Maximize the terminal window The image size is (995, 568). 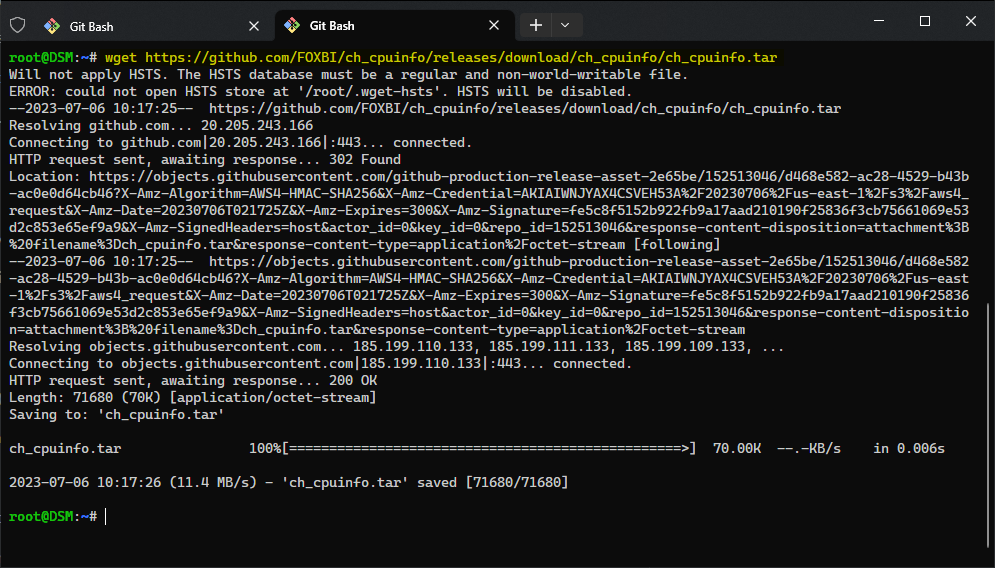pyautogui.click(x=925, y=21)
